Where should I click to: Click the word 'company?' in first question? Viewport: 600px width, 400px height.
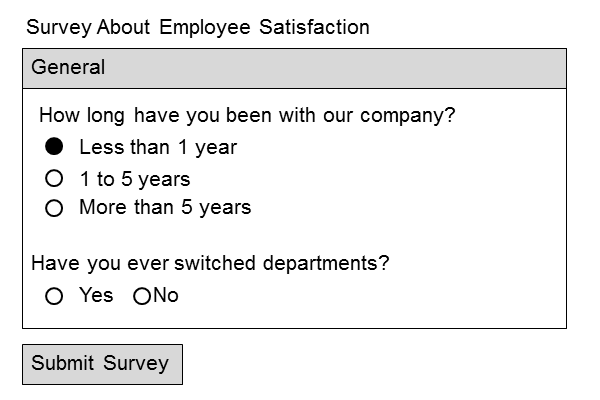coord(412,115)
